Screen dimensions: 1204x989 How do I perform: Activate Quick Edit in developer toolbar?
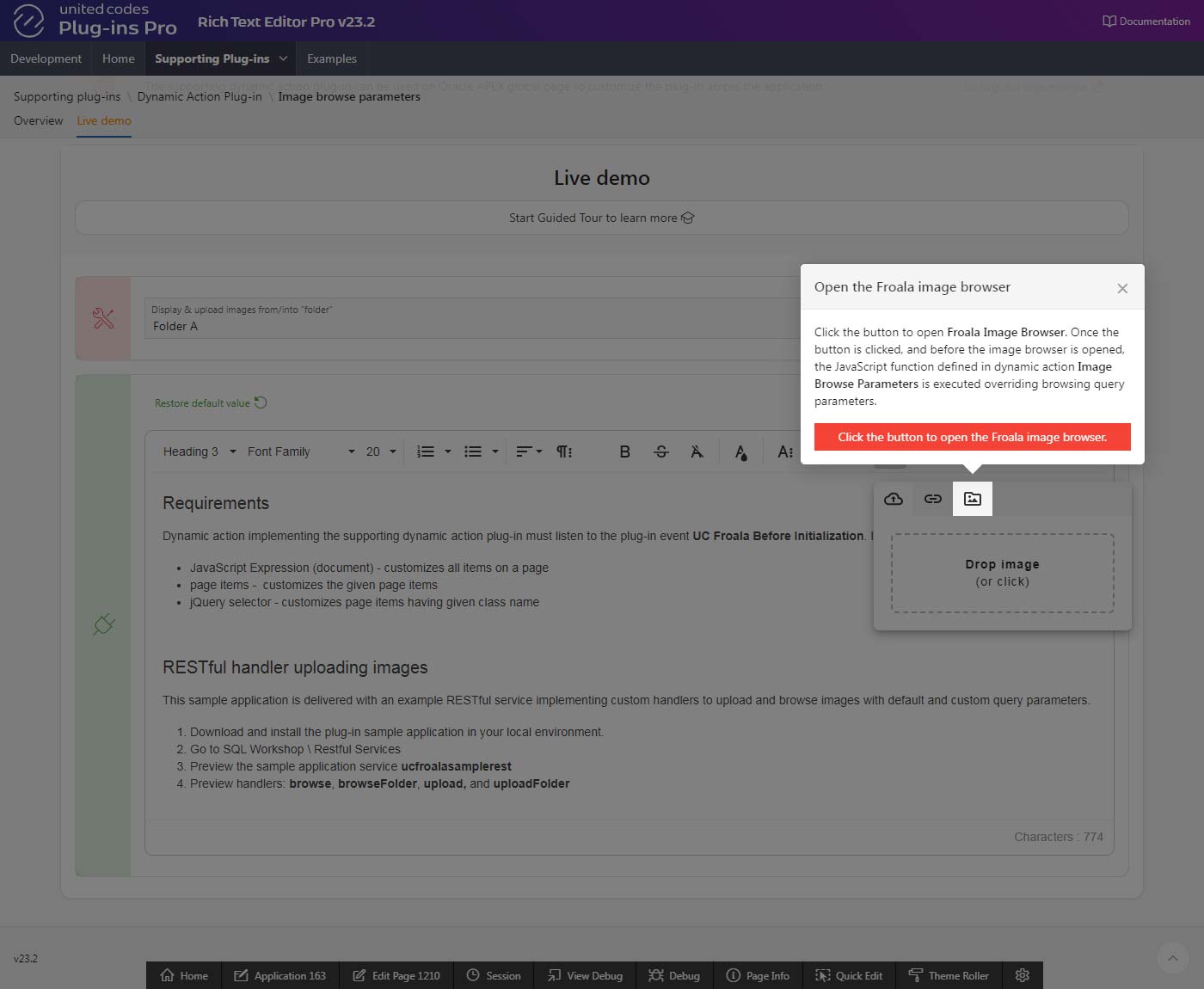849,975
